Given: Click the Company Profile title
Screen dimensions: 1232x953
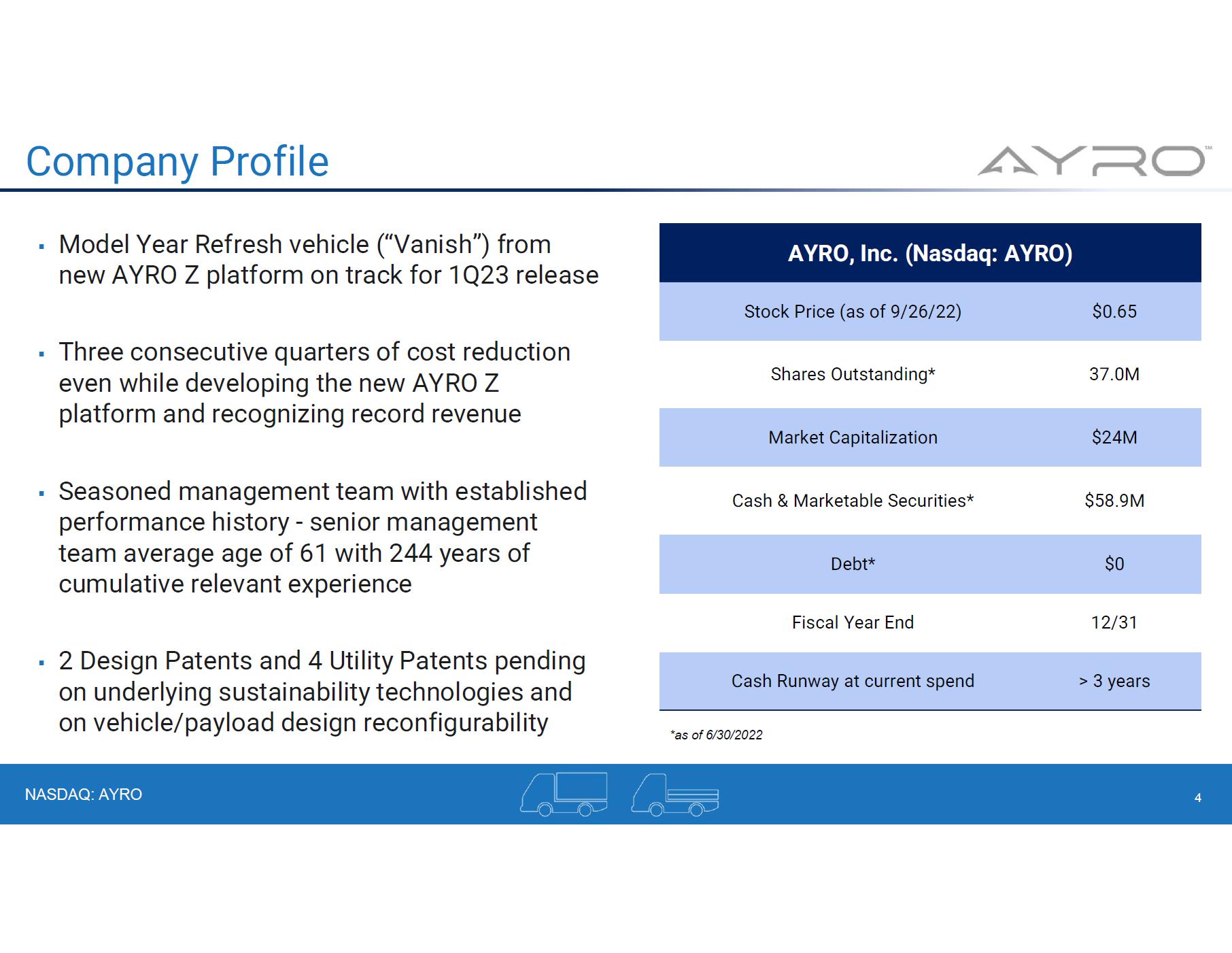Looking at the screenshot, I should point(177,162).
